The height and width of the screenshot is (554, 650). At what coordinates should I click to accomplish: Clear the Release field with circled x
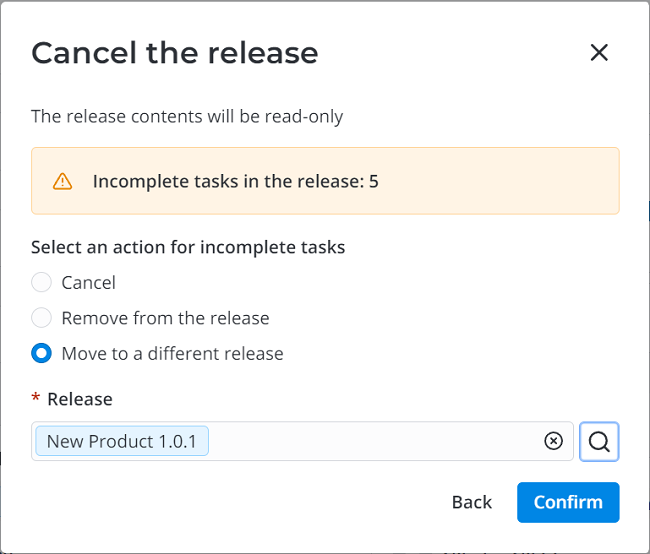coord(553,441)
